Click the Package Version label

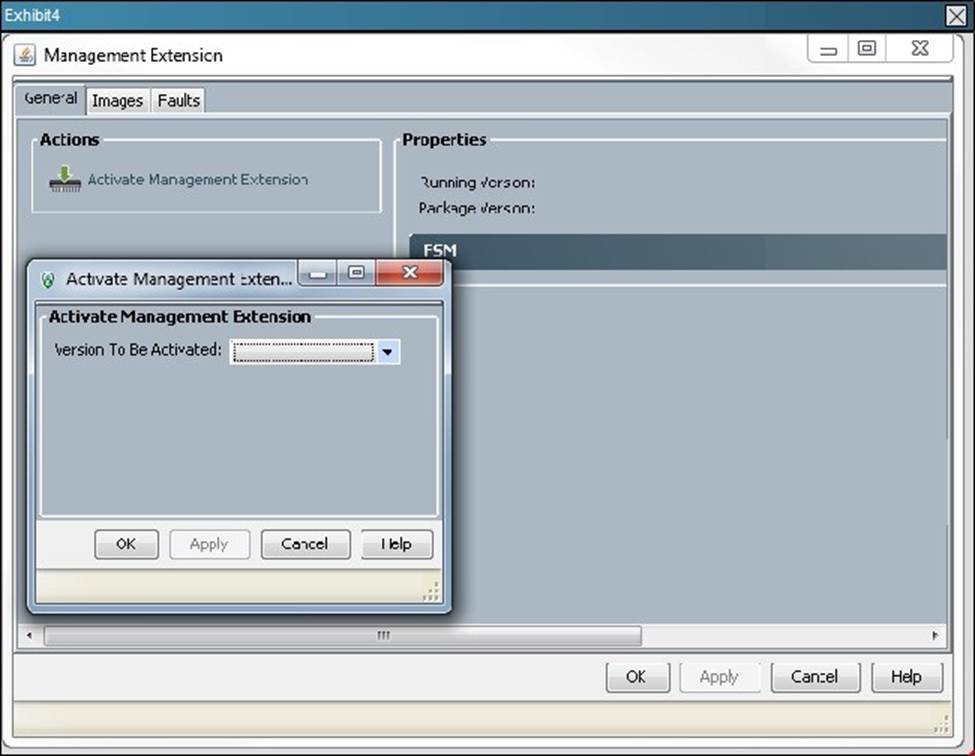pos(477,208)
